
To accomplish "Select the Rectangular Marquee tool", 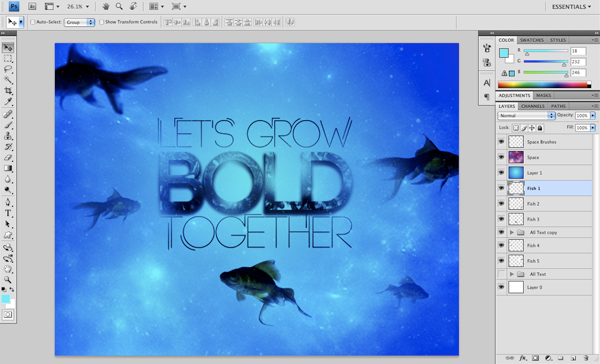I will (8, 59).
